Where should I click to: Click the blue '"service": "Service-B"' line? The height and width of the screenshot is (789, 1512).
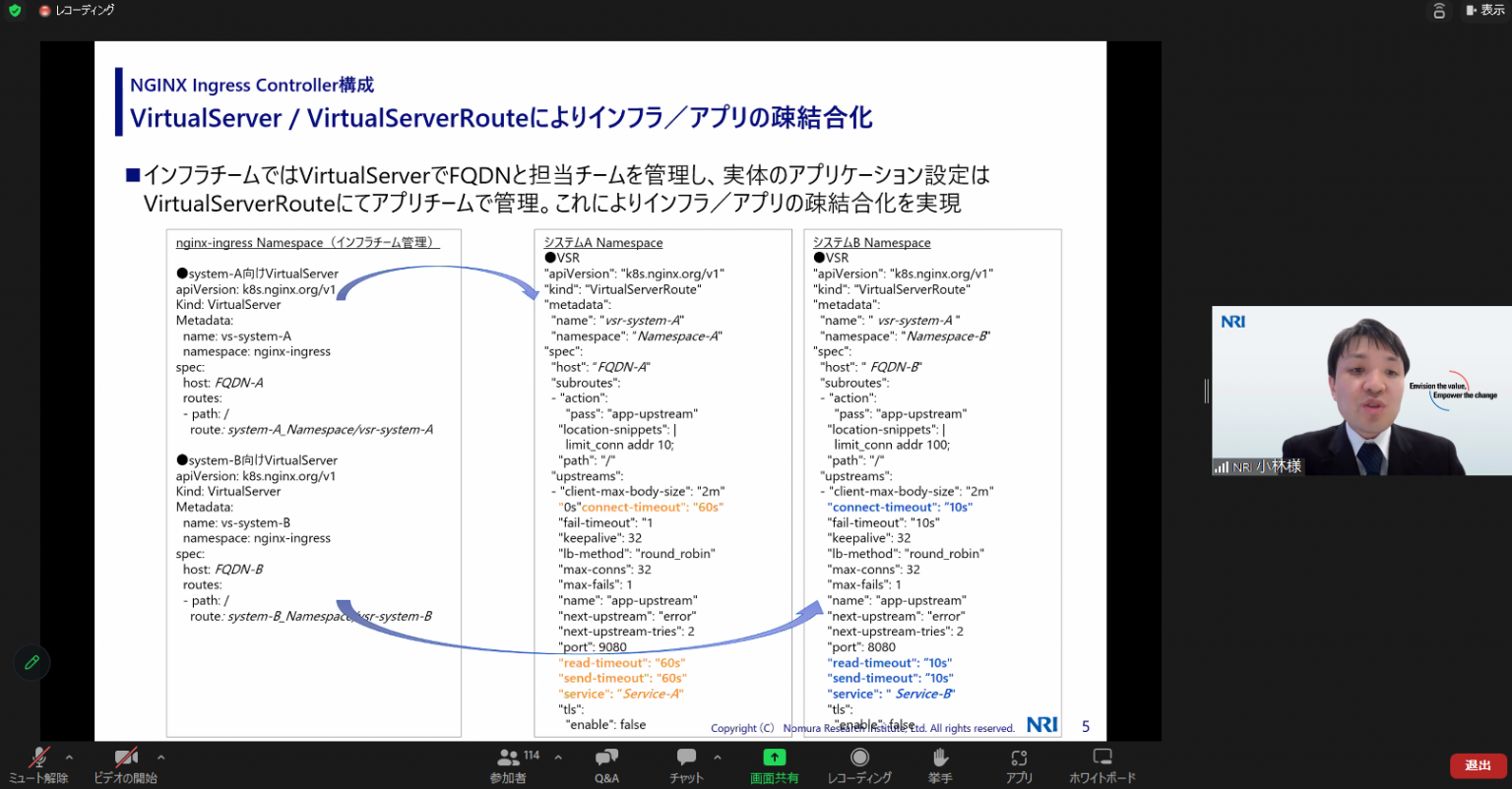click(x=892, y=694)
